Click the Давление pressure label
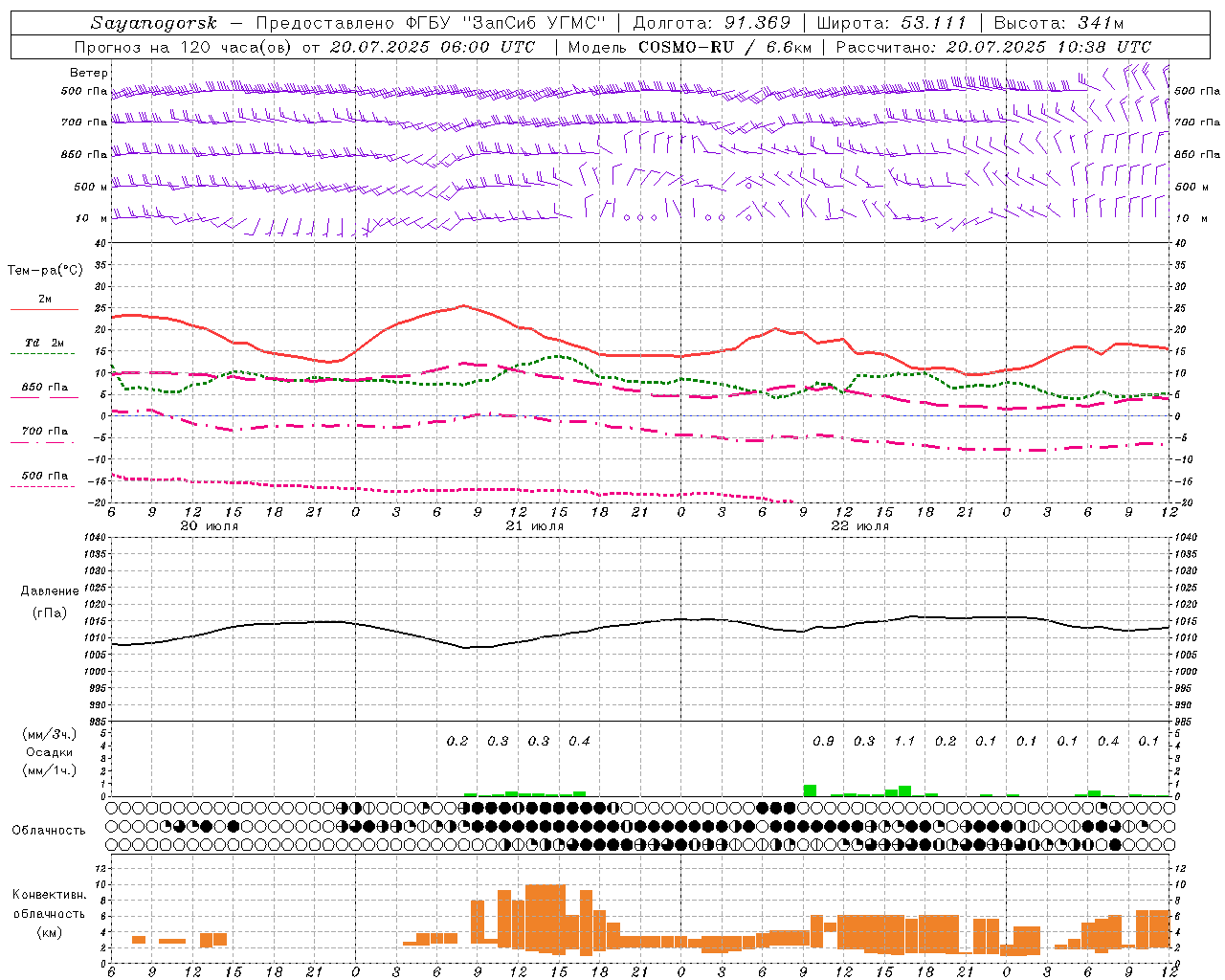This screenshot has height=980, width=1225. click(50, 591)
